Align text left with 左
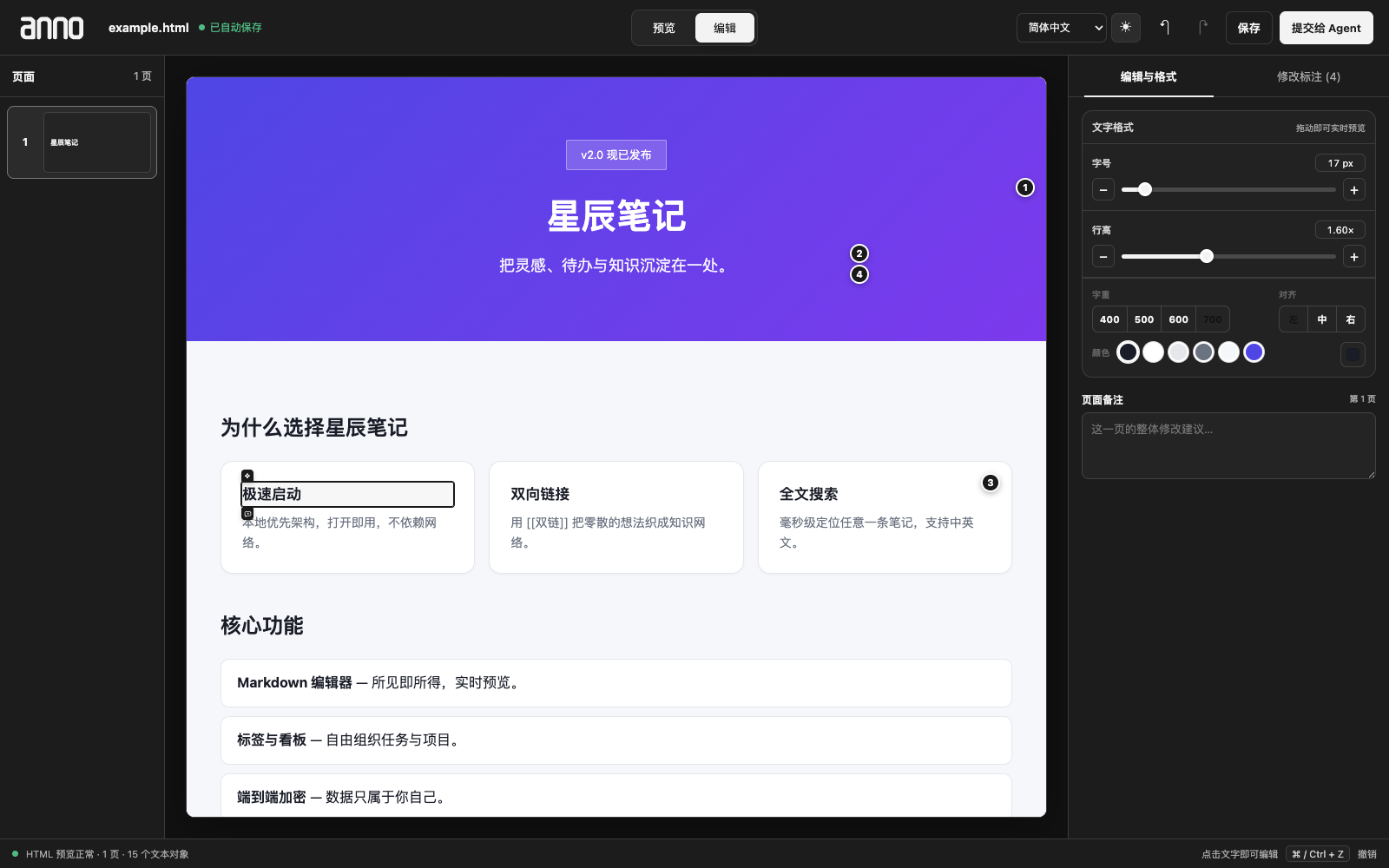This screenshot has height=868, width=1389. click(x=1294, y=319)
